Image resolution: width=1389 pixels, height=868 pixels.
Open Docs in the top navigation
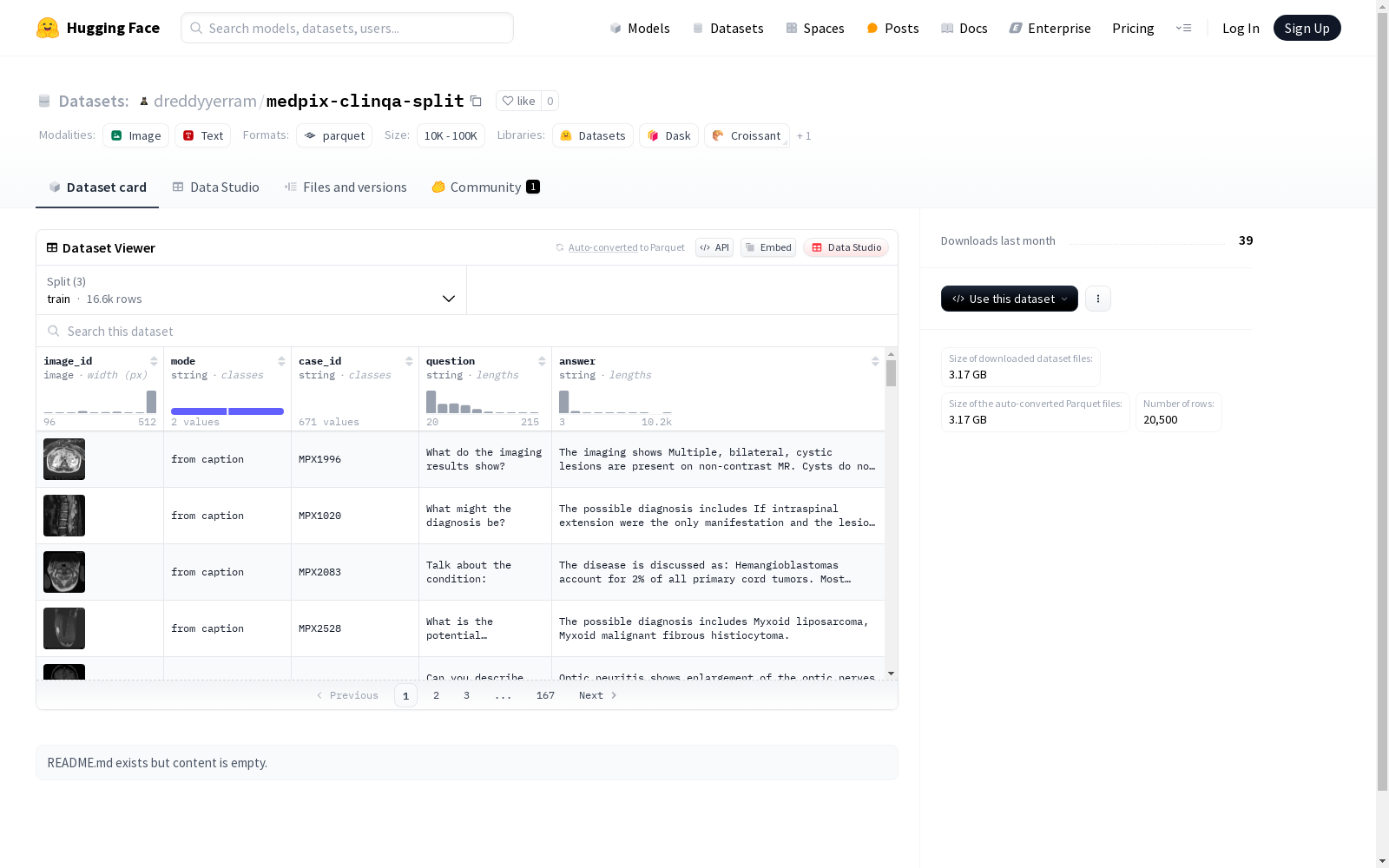click(964, 28)
